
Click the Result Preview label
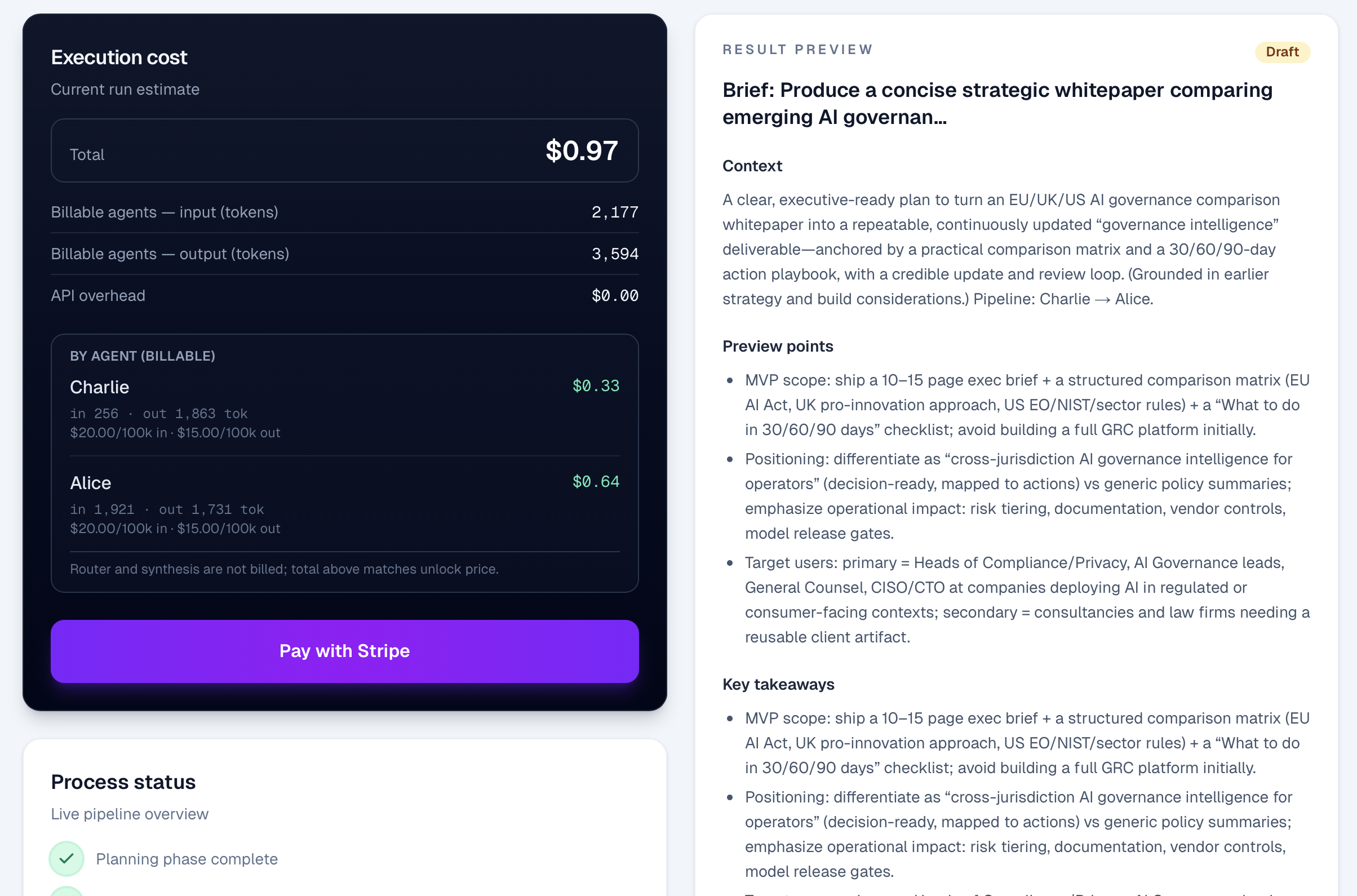click(x=797, y=50)
